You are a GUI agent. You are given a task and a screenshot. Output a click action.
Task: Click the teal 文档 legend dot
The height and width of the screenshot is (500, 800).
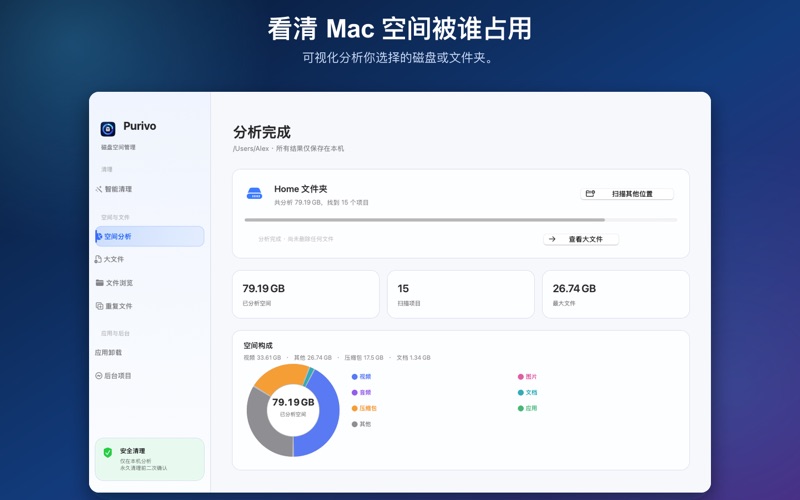[x=520, y=392]
